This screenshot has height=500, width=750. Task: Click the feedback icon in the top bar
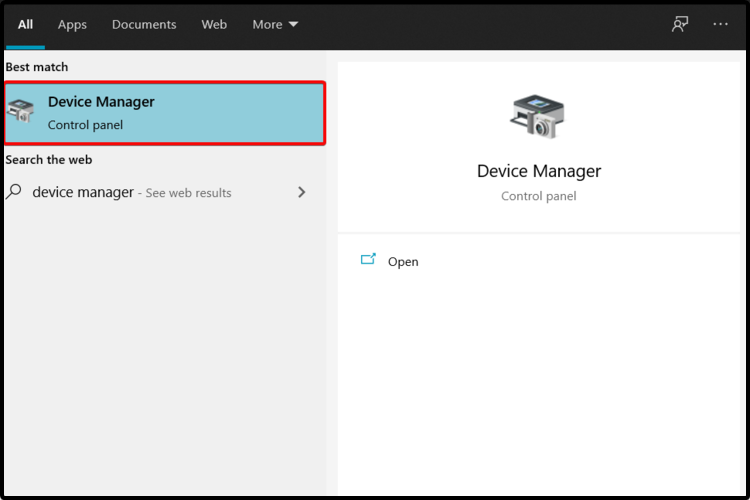680,24
